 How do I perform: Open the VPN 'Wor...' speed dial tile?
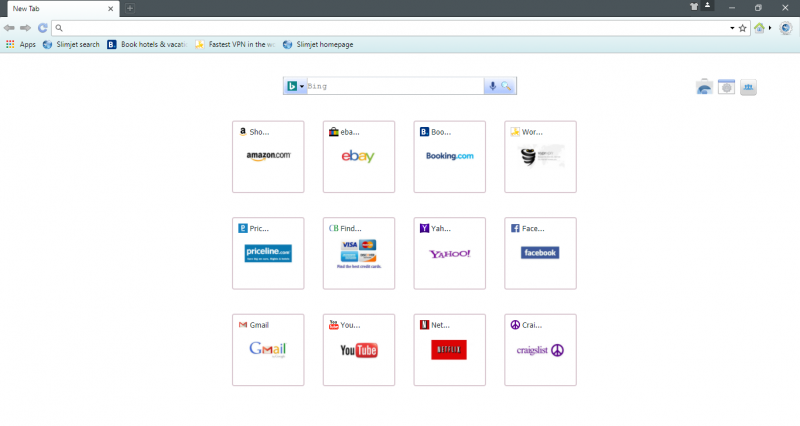click(x=540, y=157)
